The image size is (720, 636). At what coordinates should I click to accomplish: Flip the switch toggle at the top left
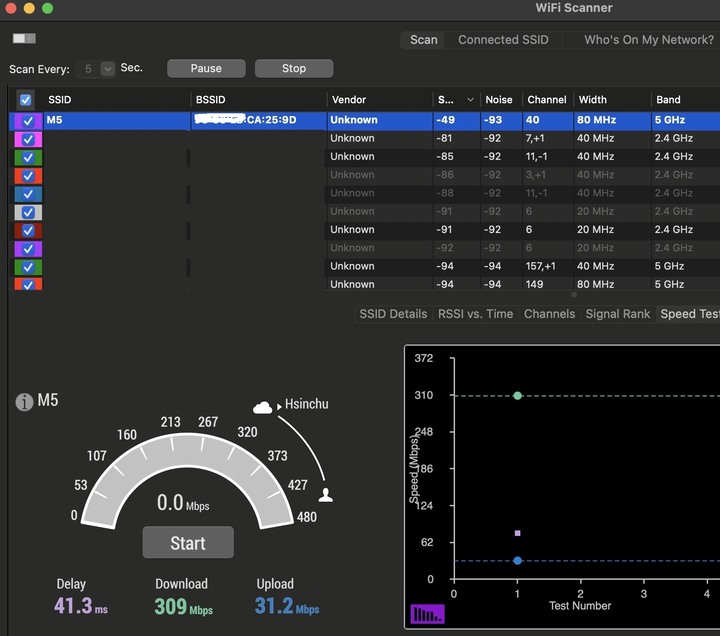pos(24,39)
